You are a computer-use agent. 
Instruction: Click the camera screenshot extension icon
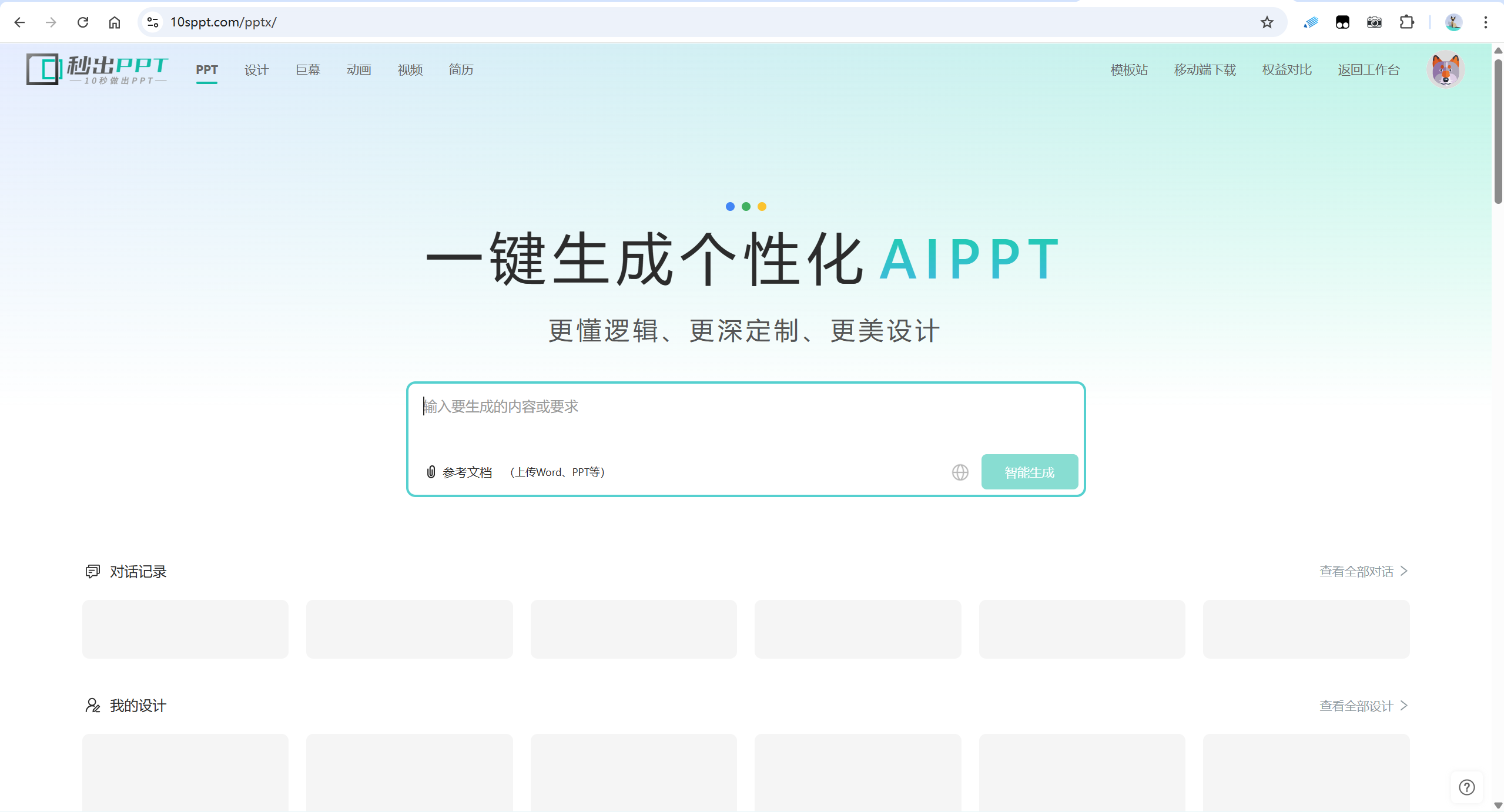click(1374, 22)
